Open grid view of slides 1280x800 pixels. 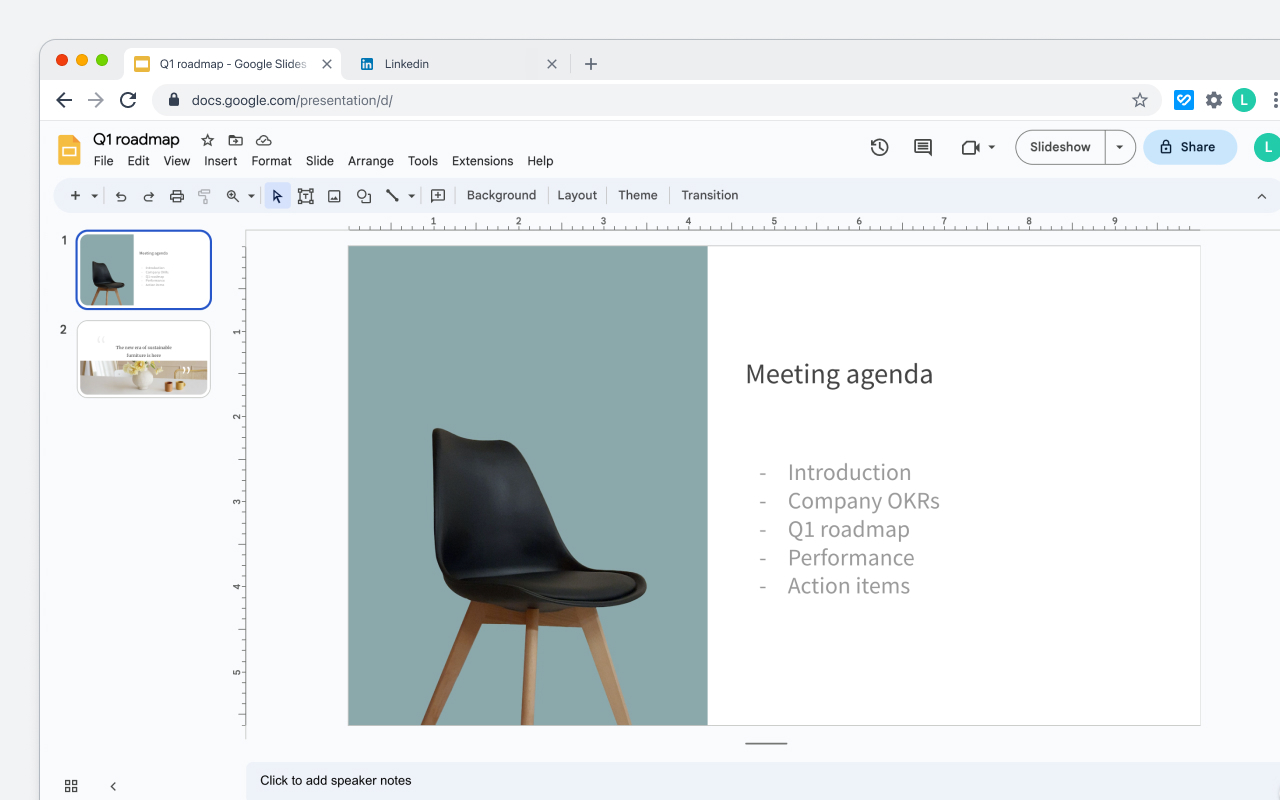click(71, 786)
